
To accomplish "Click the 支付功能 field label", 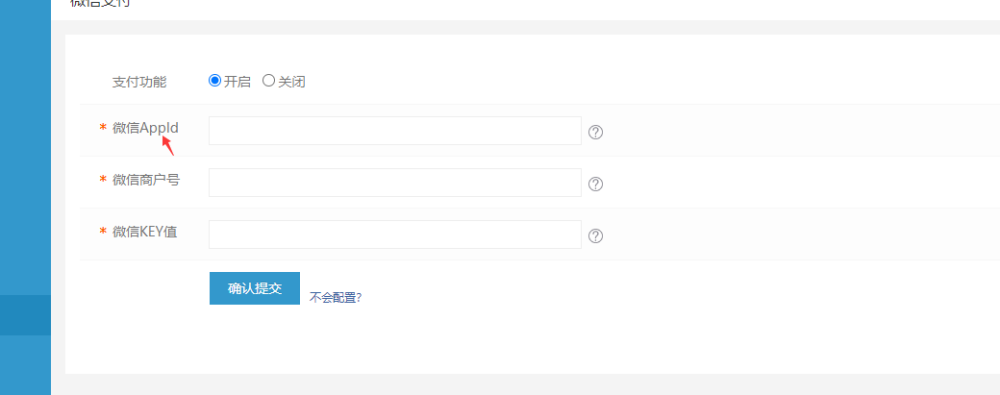I will [x=139, y=82].
